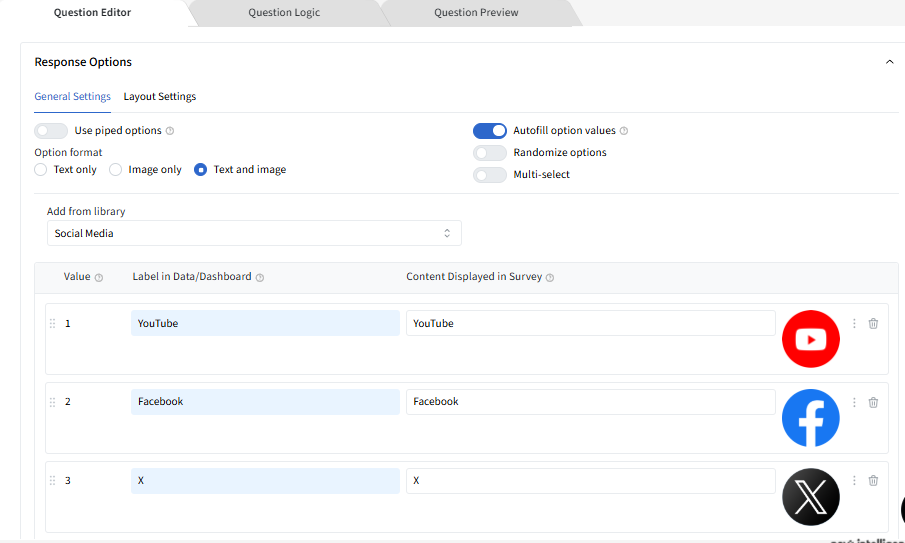Viewport: 905px width, 543px height.
Task: Select the Text only option format
Action: [x=41, y=170]
